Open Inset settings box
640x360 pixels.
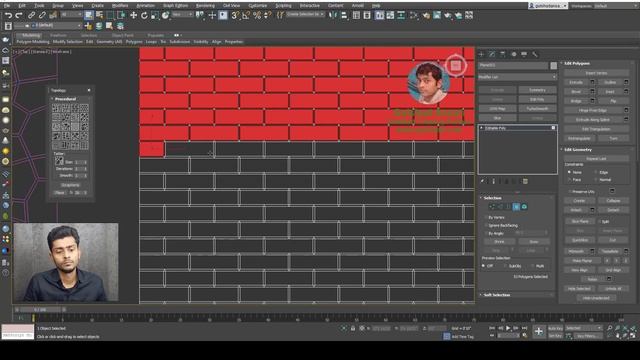pyautogui.click(x=626, y=91)
